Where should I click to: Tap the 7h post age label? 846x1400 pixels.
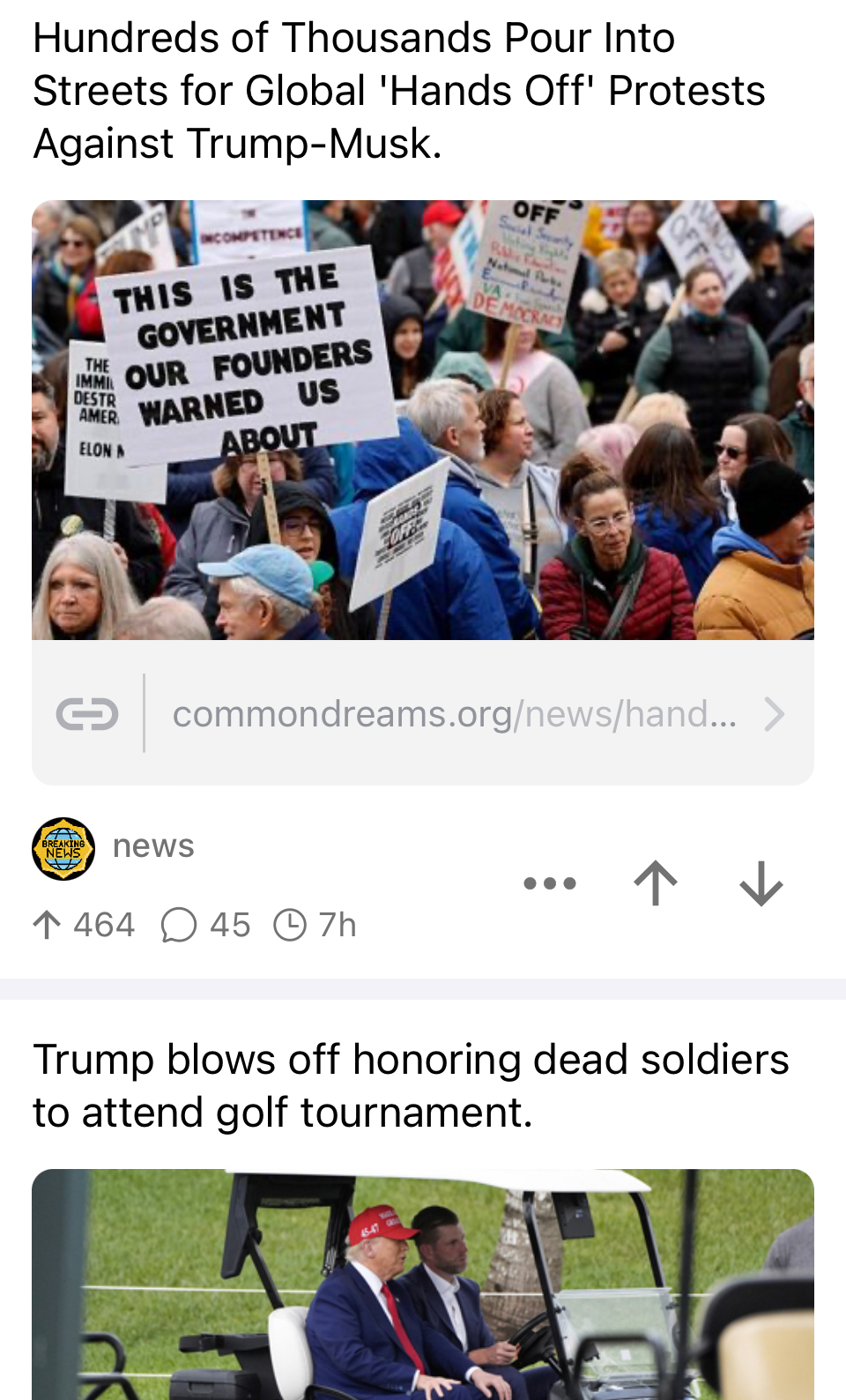(338, 925)
